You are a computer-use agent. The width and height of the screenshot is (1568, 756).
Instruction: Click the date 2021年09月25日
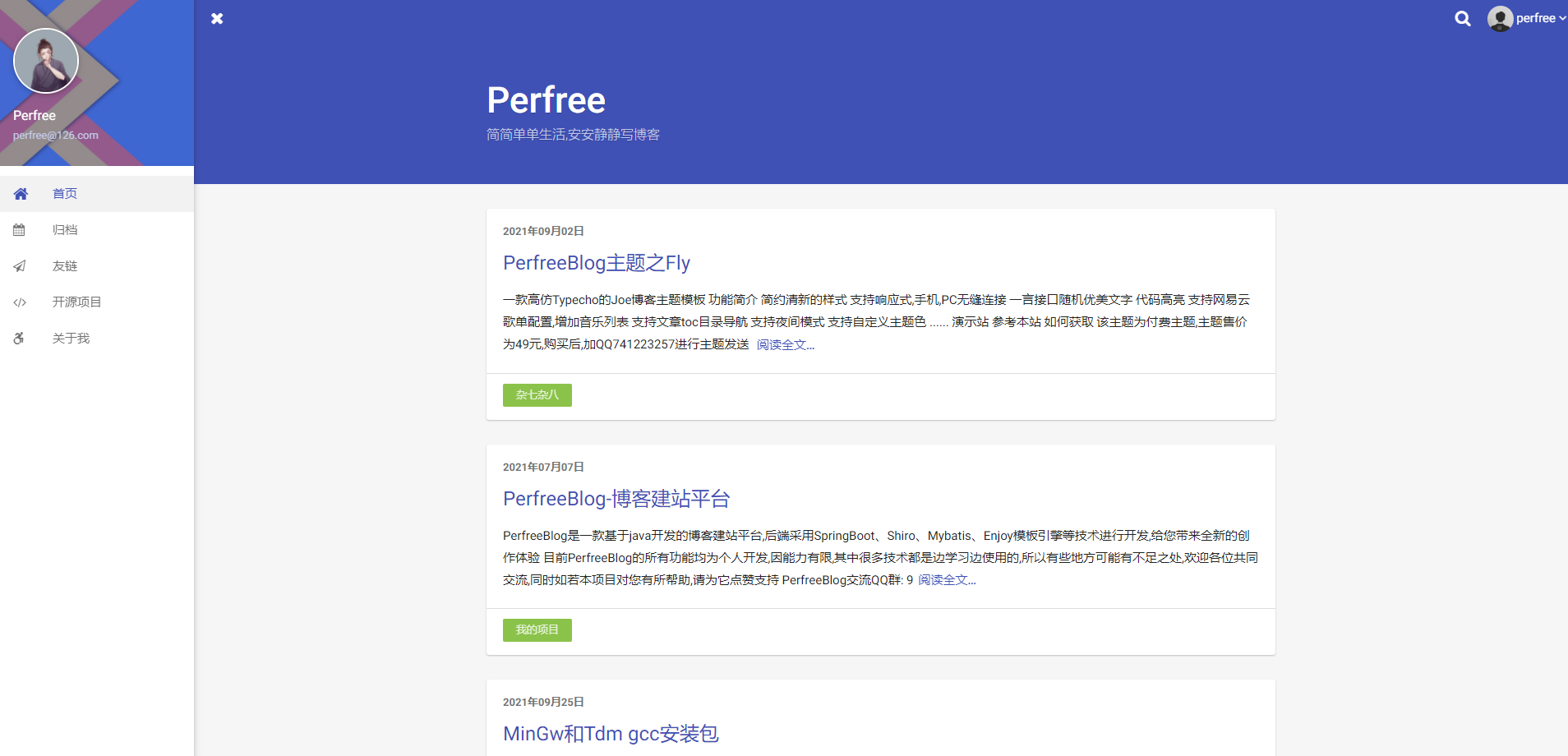click(543, 703)
